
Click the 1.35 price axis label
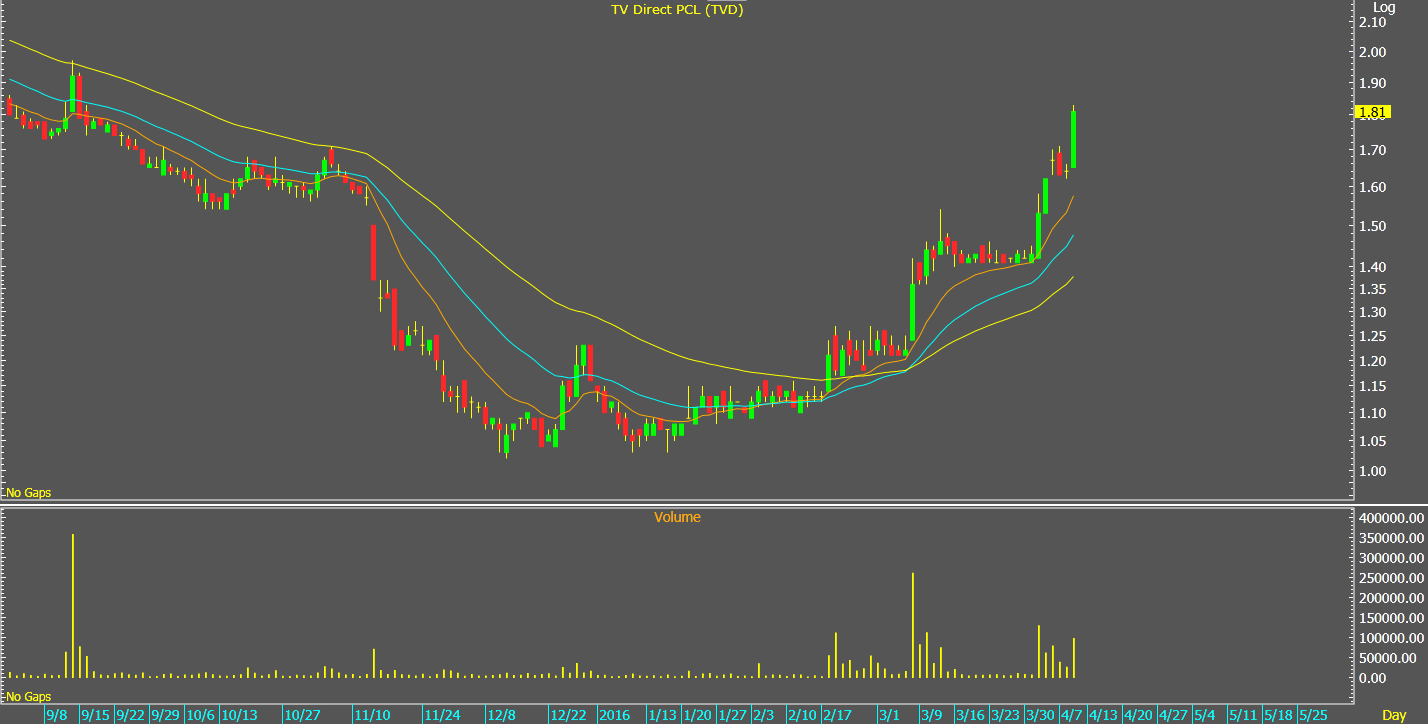tap(1372, 289)
